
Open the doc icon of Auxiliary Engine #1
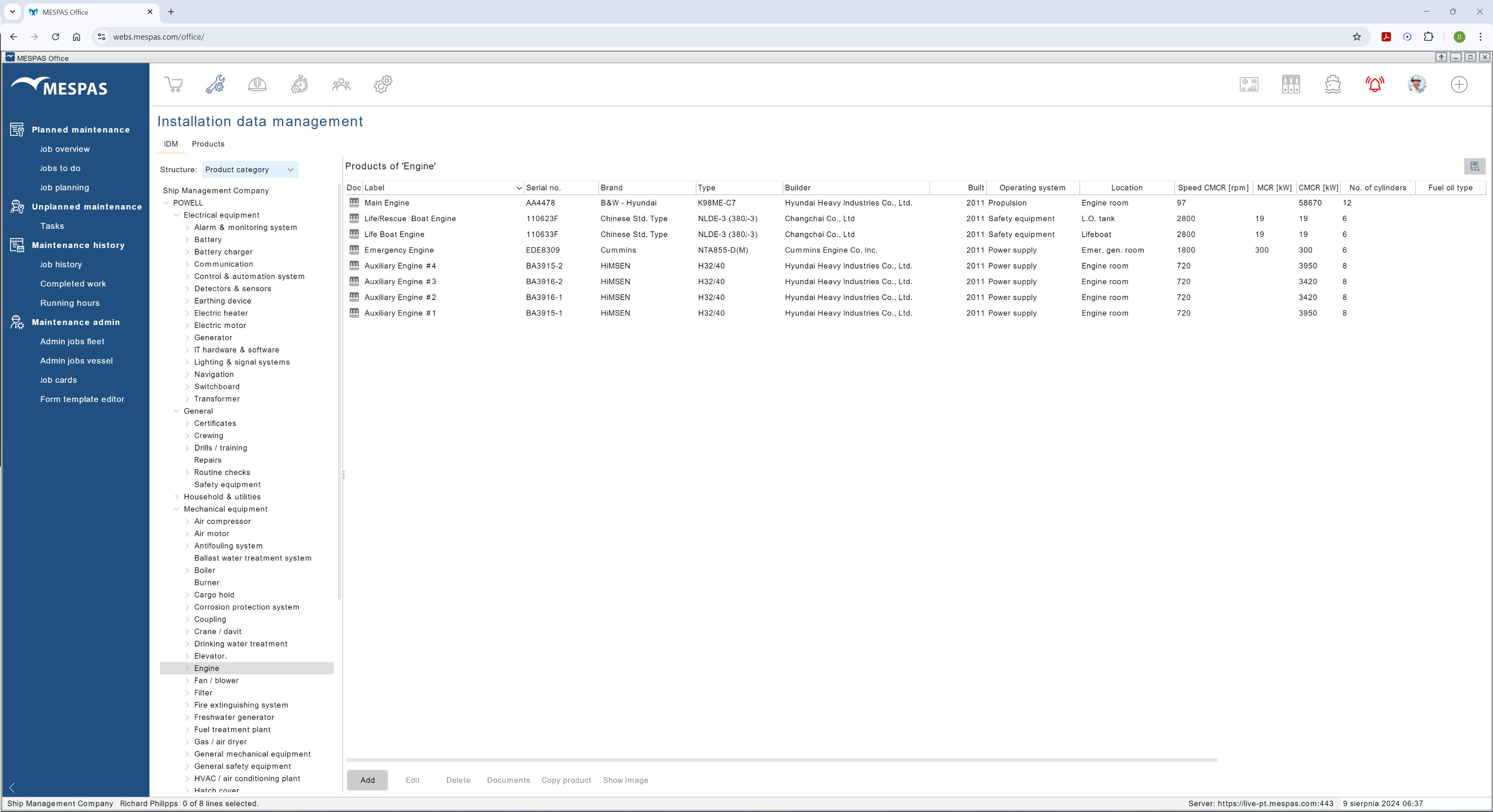(354, 313)
